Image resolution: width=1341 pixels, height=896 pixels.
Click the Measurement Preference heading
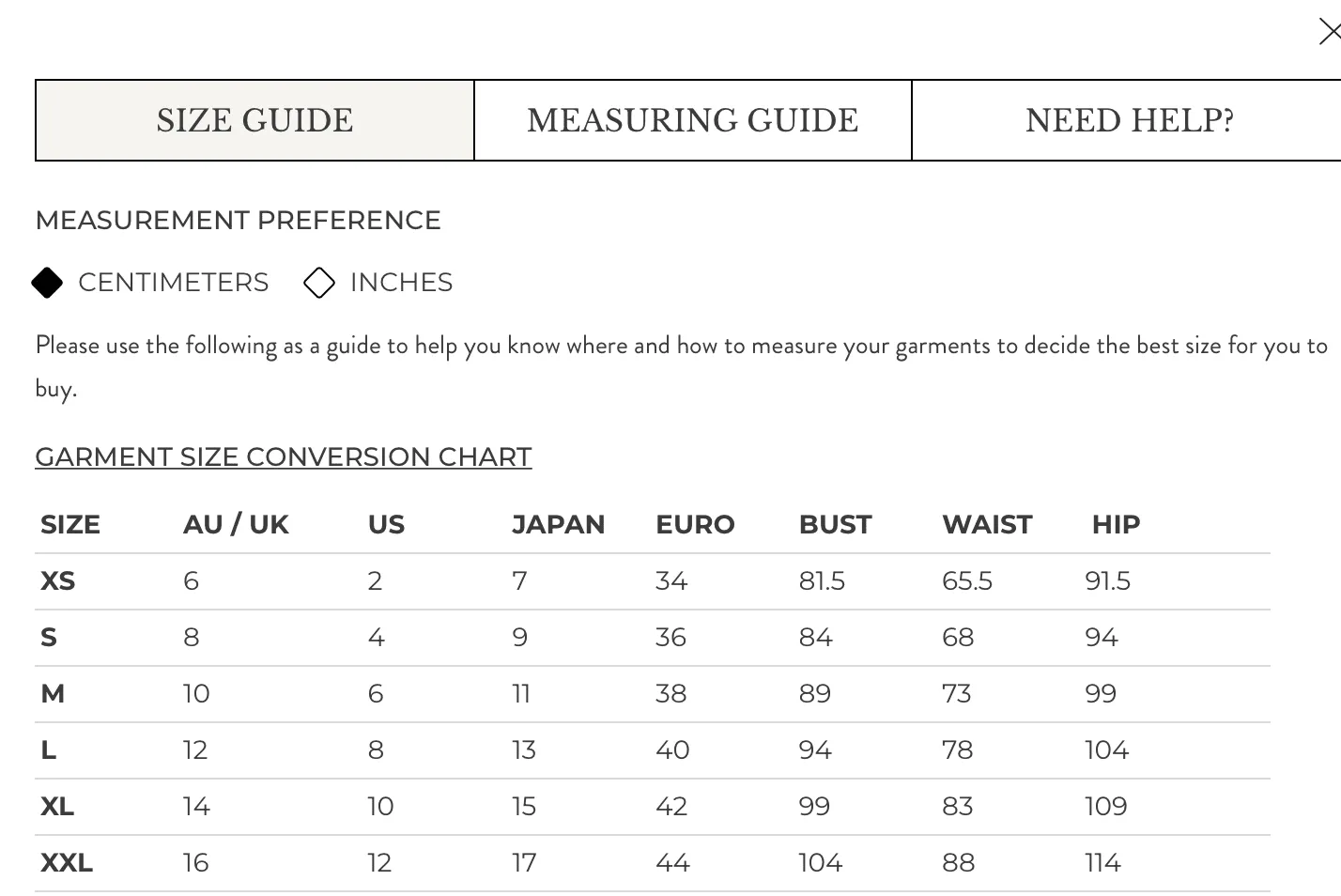point(238,220)
